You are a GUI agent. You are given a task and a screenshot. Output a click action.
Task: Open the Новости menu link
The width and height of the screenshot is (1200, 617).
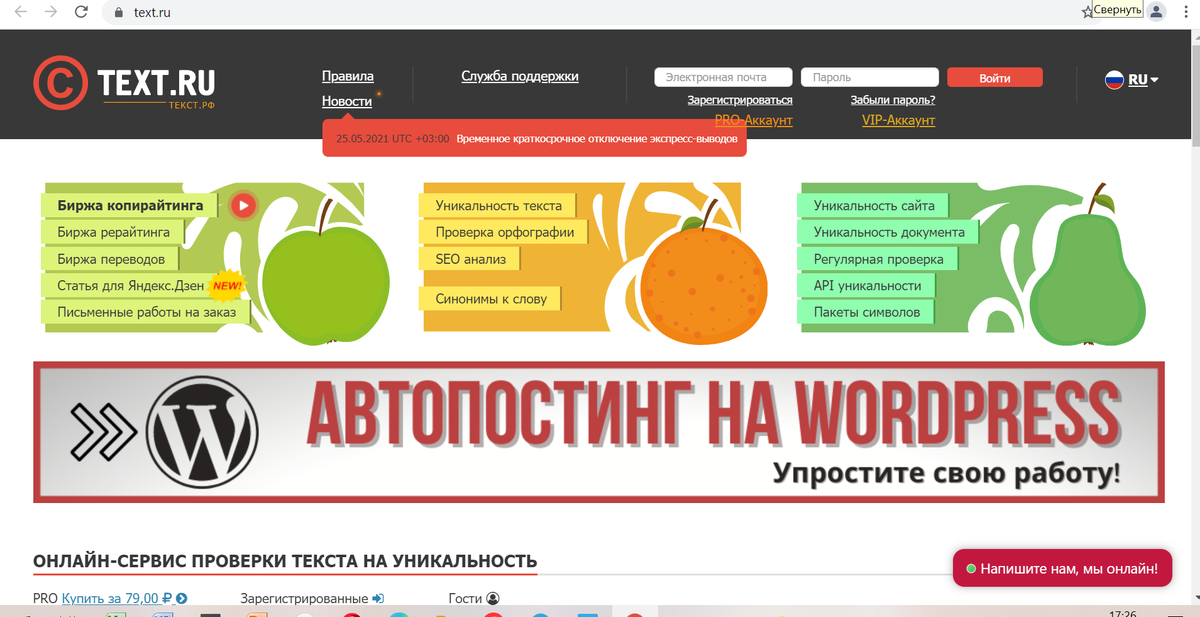click(347, 101)
